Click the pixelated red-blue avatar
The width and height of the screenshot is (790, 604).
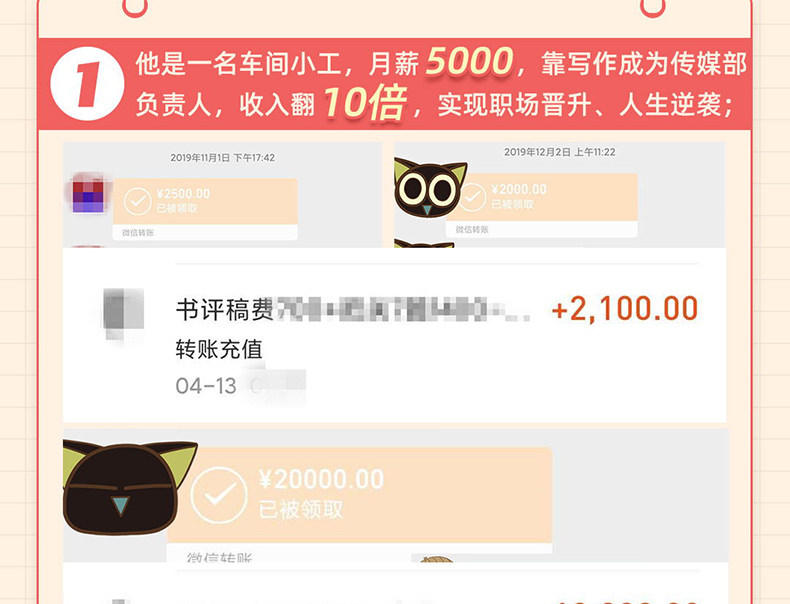coord(88,194)
